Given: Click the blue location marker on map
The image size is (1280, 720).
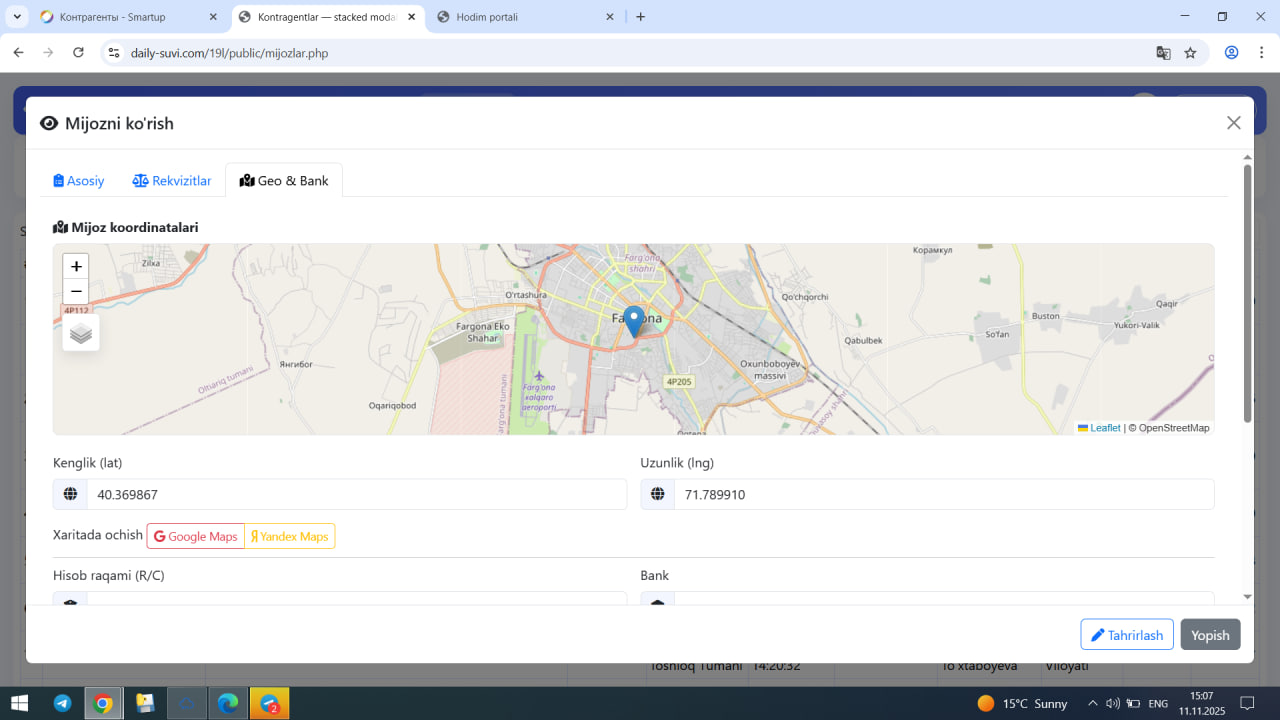Looking at the screenshot, I should coord(633,321).
